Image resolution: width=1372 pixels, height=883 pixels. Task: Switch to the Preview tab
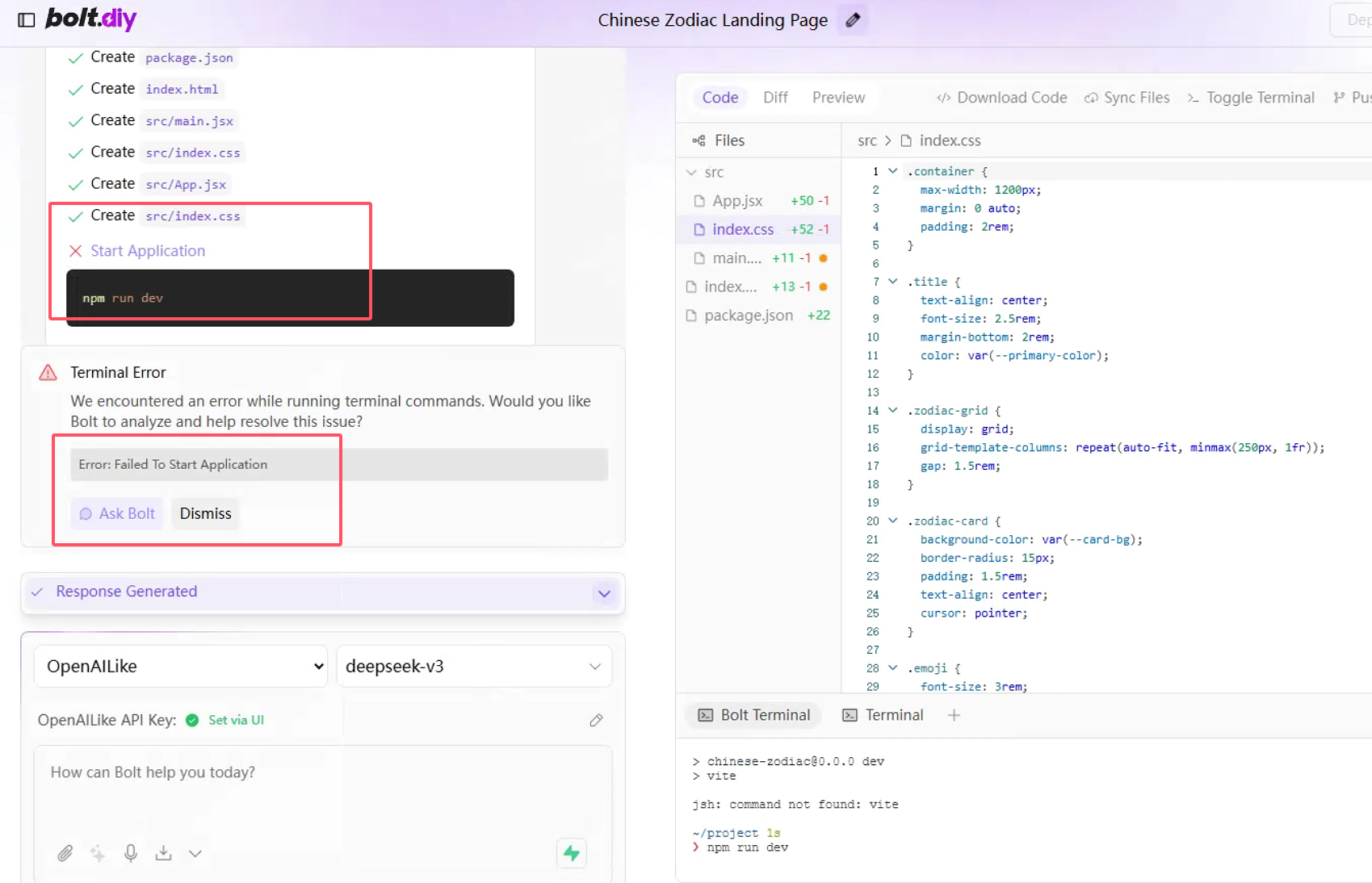[x=838, y=98]
